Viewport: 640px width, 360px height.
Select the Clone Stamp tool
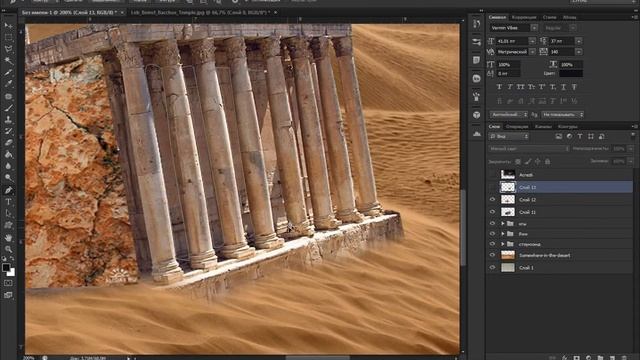point(8,120)
